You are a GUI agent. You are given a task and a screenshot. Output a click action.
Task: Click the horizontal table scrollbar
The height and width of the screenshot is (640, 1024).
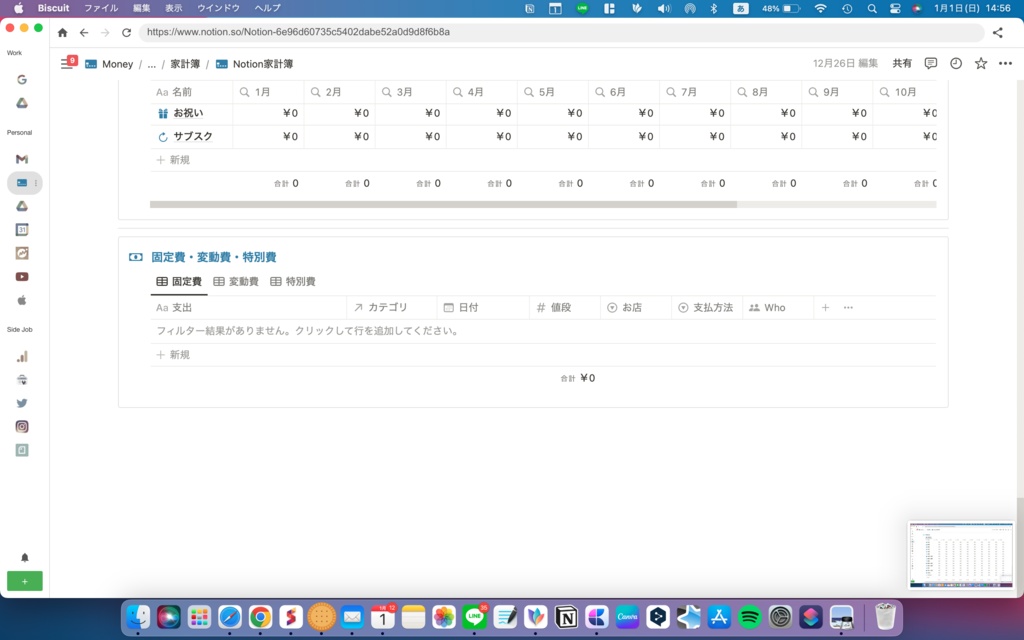[x=443, y=204]
